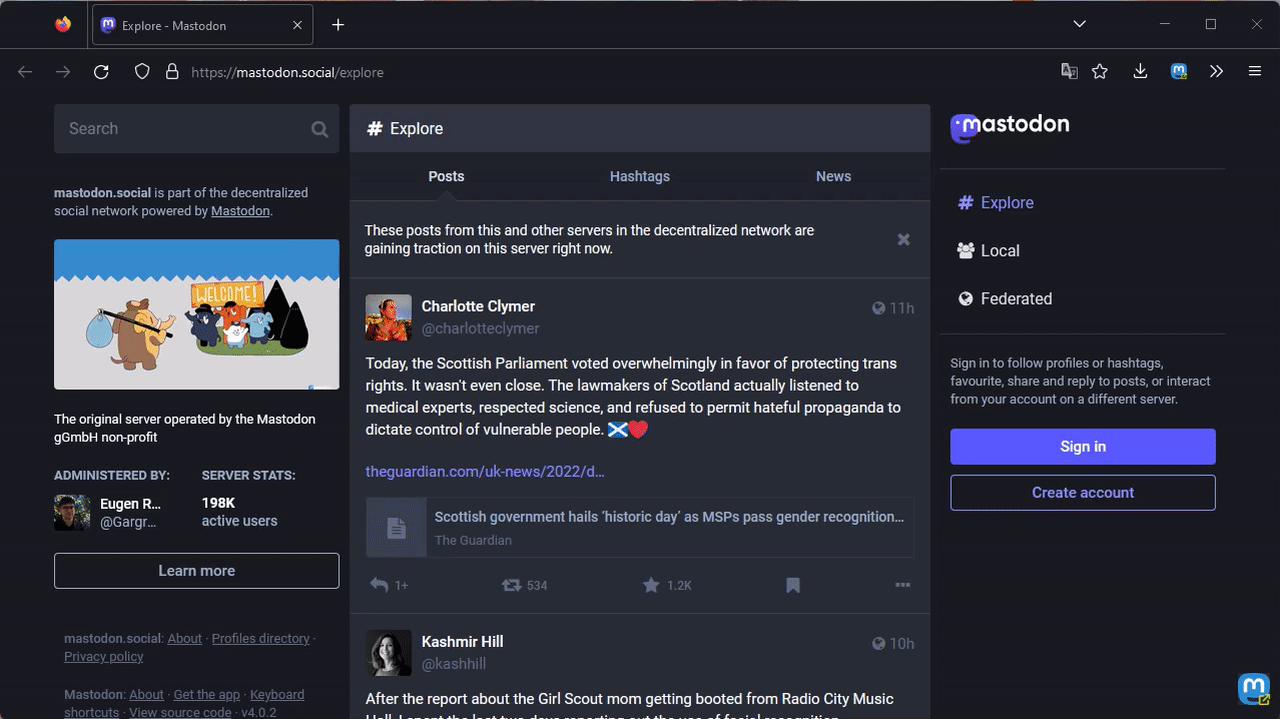The height and width of the screenshot is (719, 1280).
Task: Boost Charlotte Clymer's post
Action: pos(512,585)
